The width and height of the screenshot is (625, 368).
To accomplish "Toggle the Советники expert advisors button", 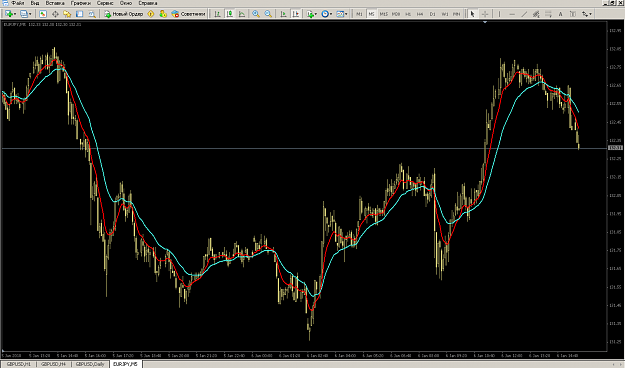I will pos(188,14).
